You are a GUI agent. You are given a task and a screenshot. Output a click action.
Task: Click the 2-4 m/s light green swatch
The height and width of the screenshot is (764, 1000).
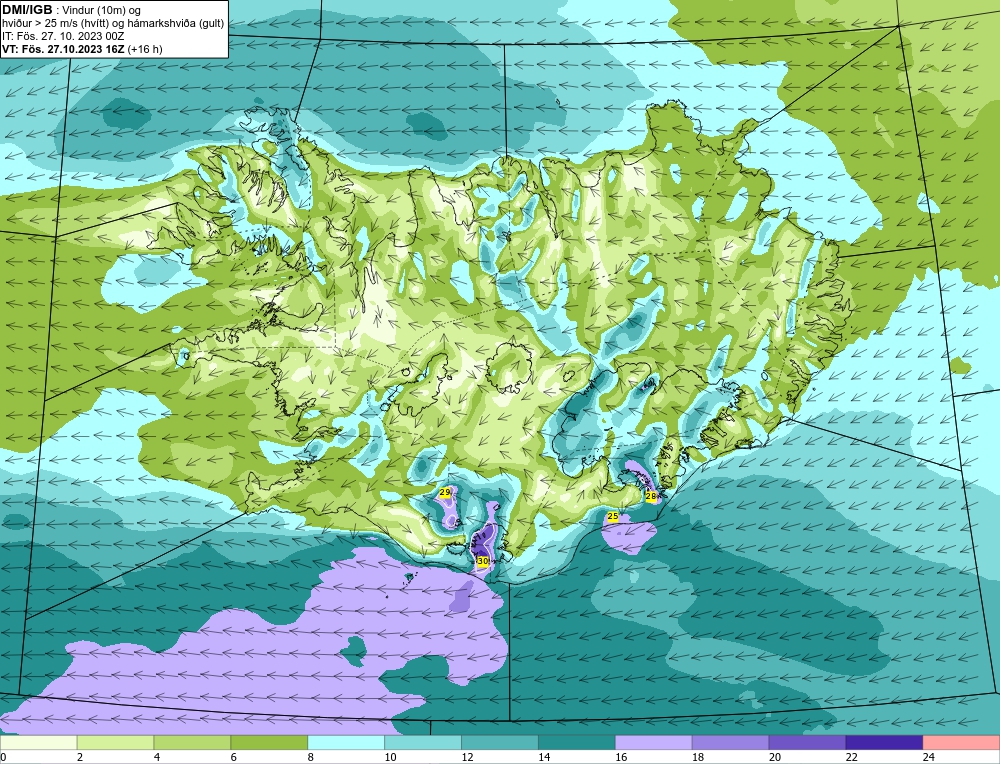pyautogui.click(x=115, y=743)
